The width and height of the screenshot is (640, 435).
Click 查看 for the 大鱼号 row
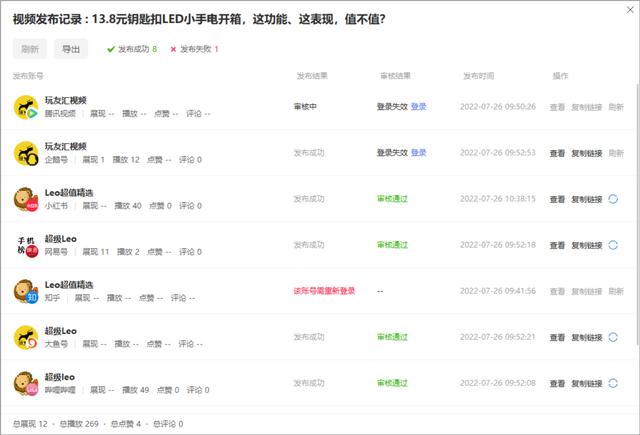coord(557,337)
